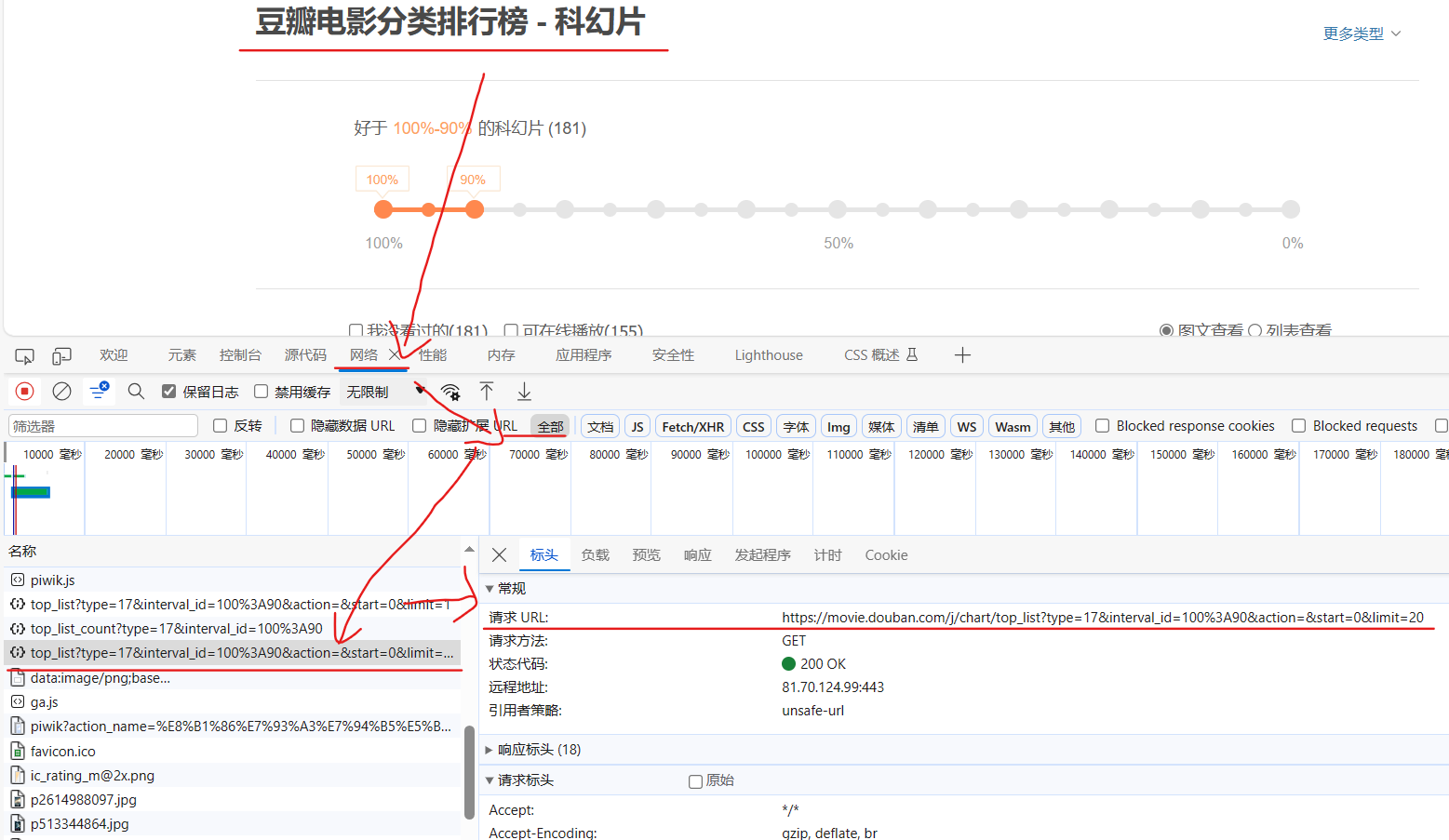Select the list view radio button
The width and height of the screenshot is (1449, 840).
point(1254,330)
